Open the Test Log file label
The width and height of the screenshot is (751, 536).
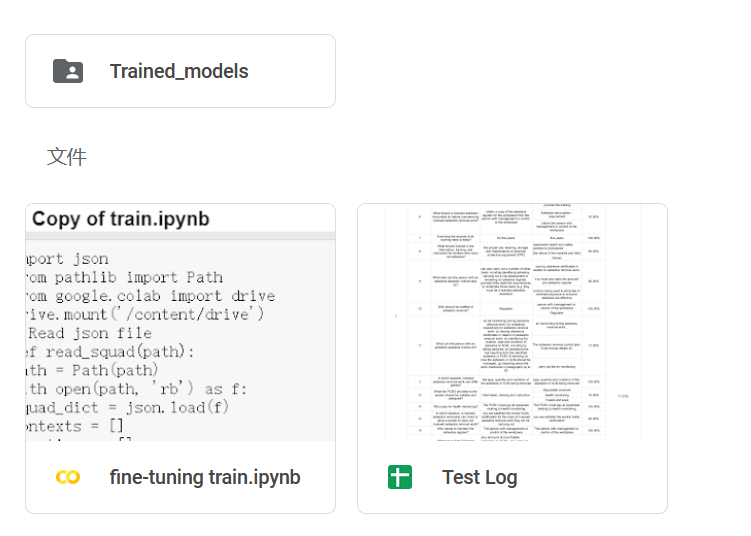pos(479,477)
